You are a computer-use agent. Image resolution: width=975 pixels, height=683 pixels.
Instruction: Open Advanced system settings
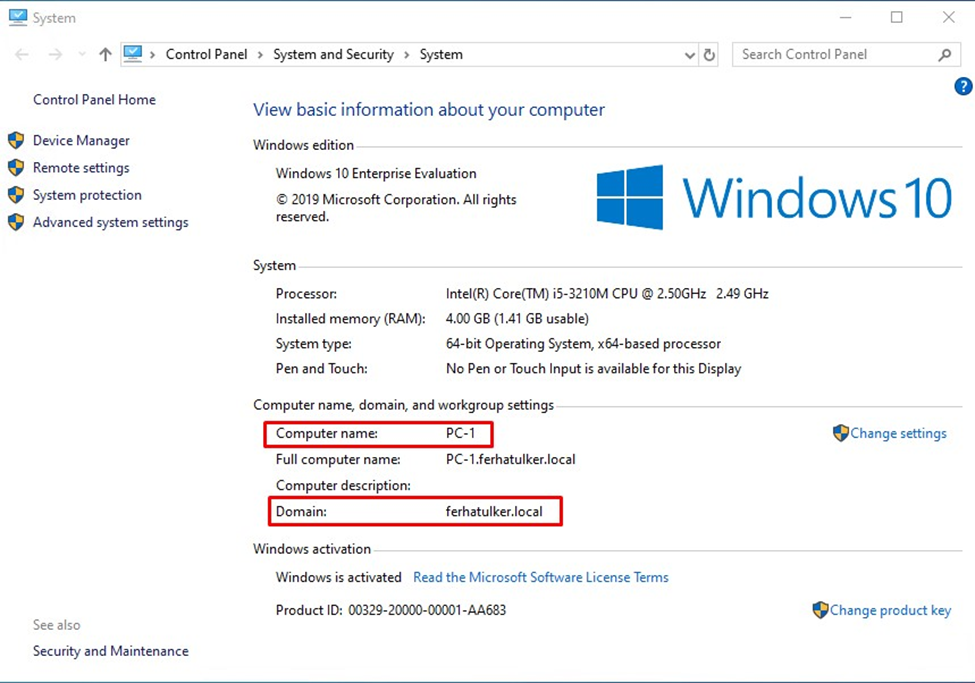coord(110,222)
